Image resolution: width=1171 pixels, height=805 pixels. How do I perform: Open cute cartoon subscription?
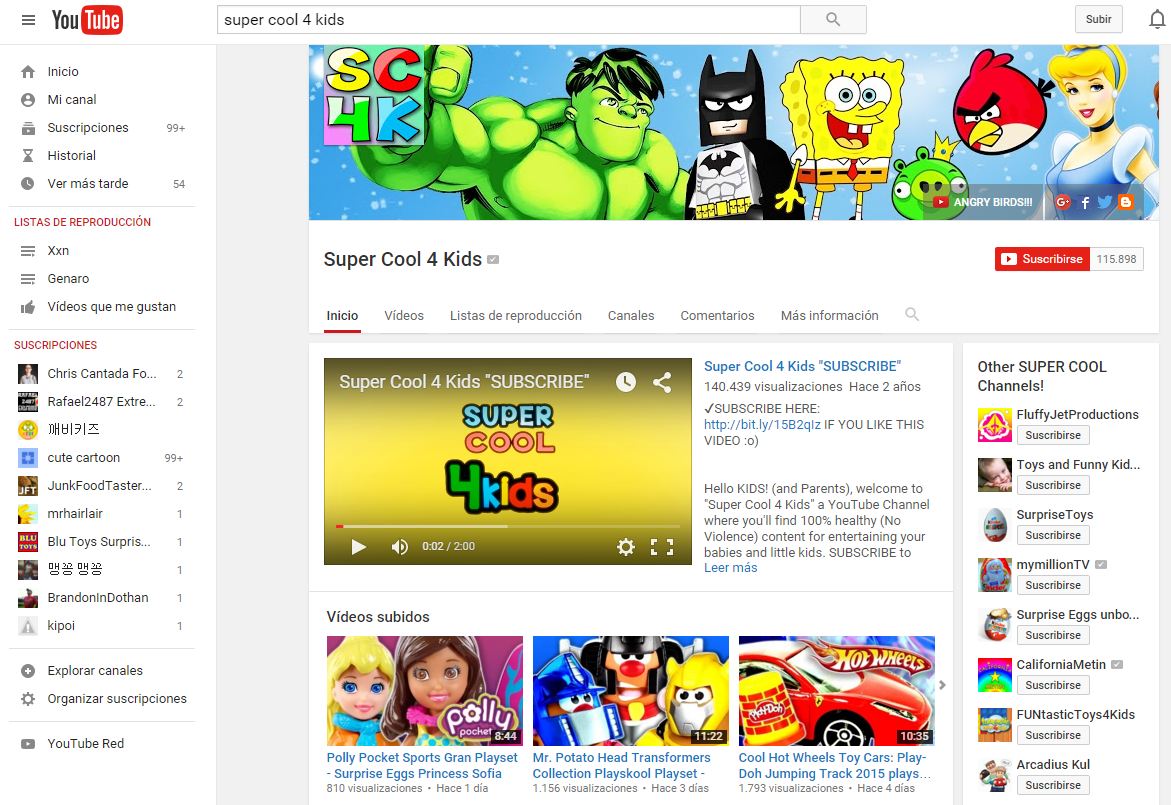[102, 458]
